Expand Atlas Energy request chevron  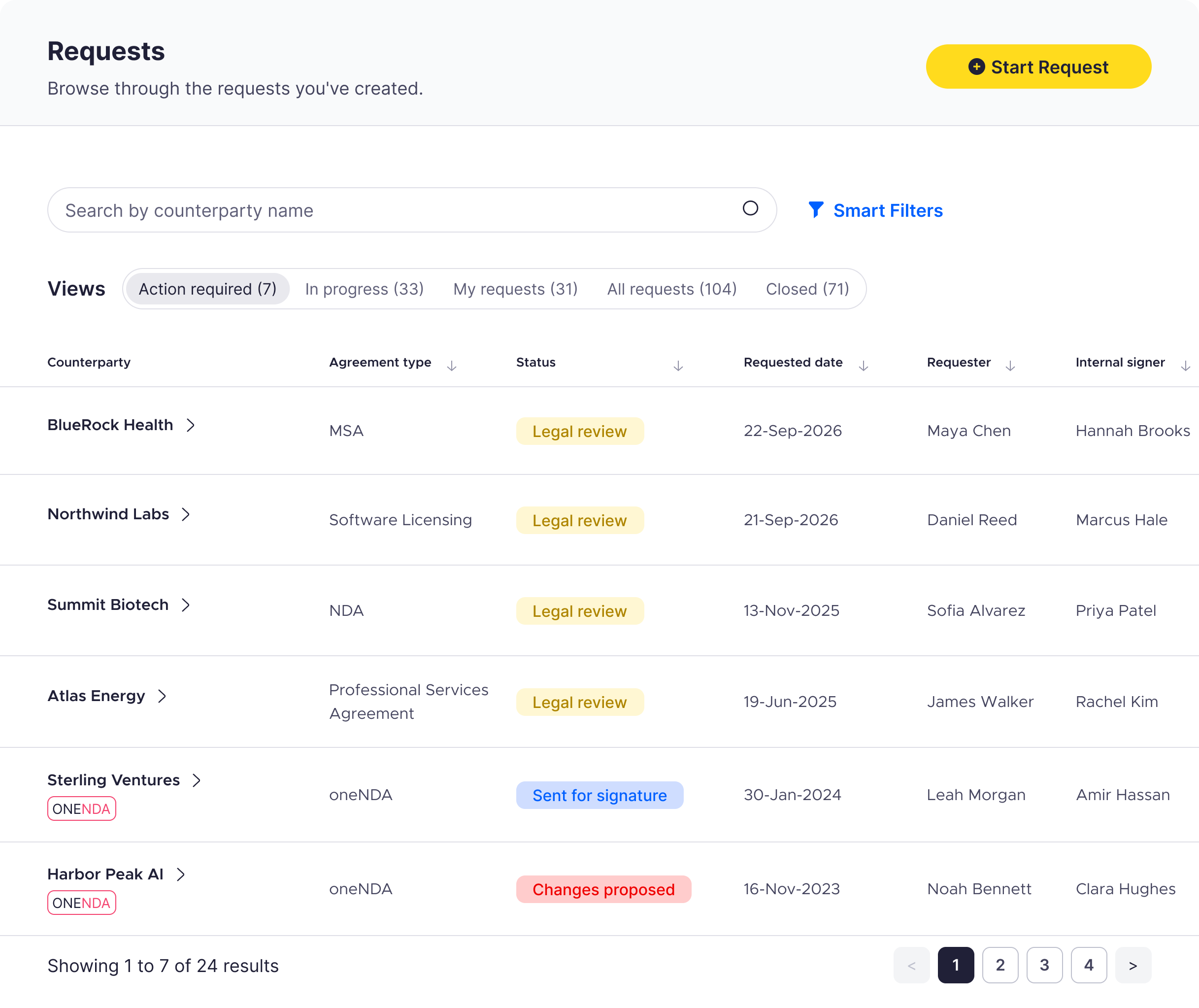pos(162,696)
